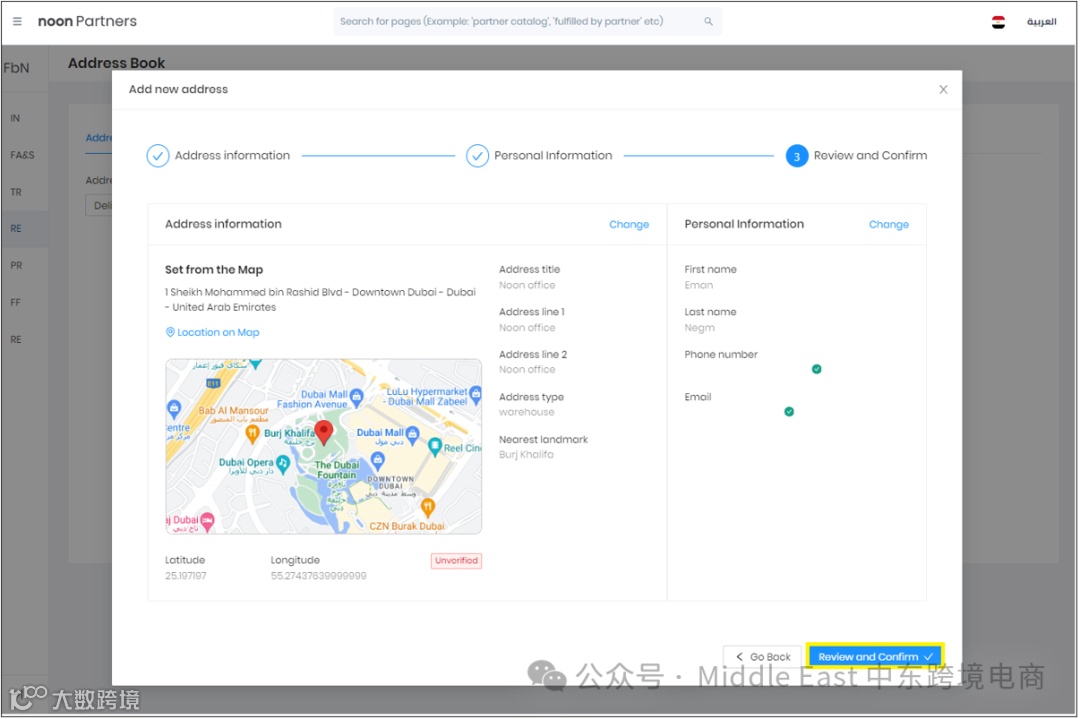The width and height of the screenshot is (1080, 719).
Task: Click the Dubai Mall marker on map
Action: click(x=413, y=433)
